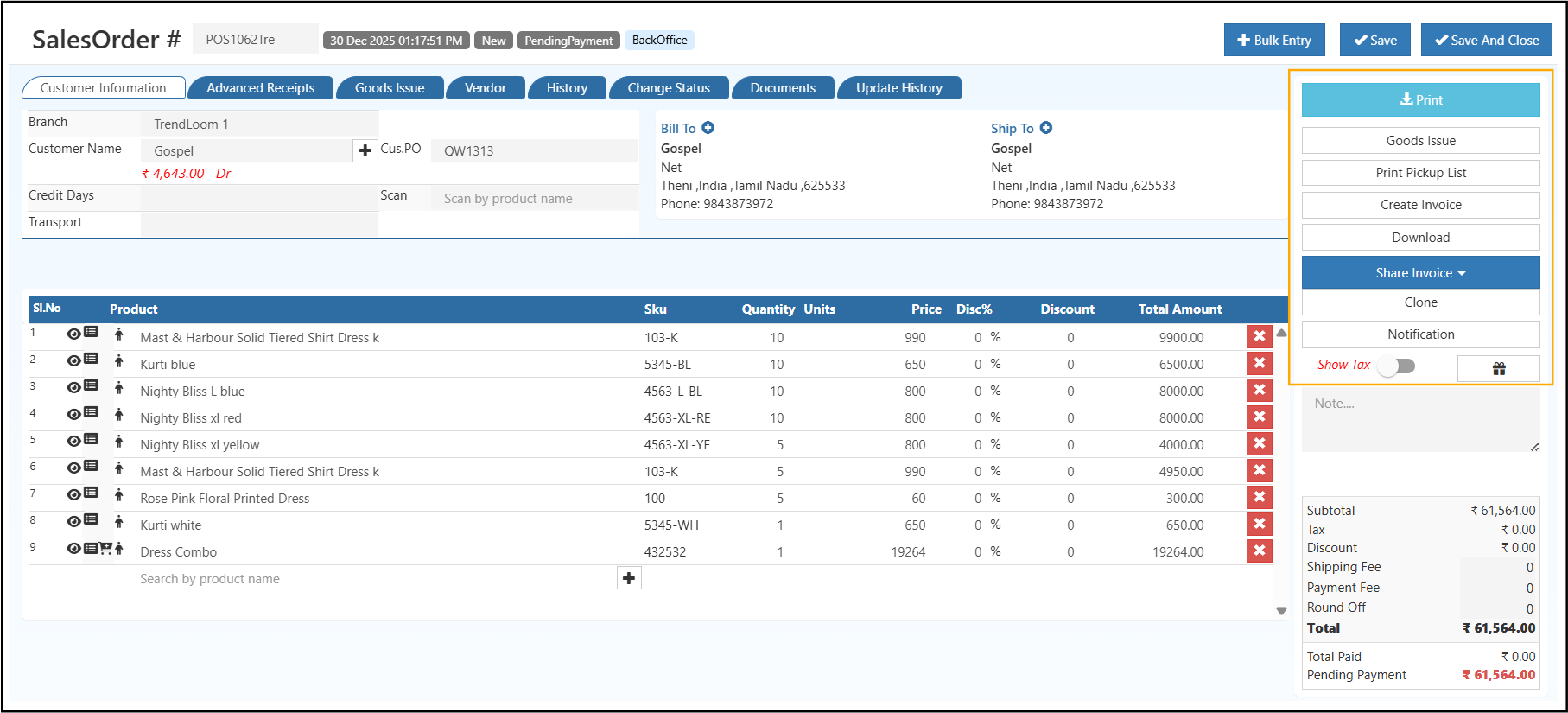This screenshot has height=713, width=1568.
Task: Toggle the Show Tax switch
Action: tap(1396, 366)
